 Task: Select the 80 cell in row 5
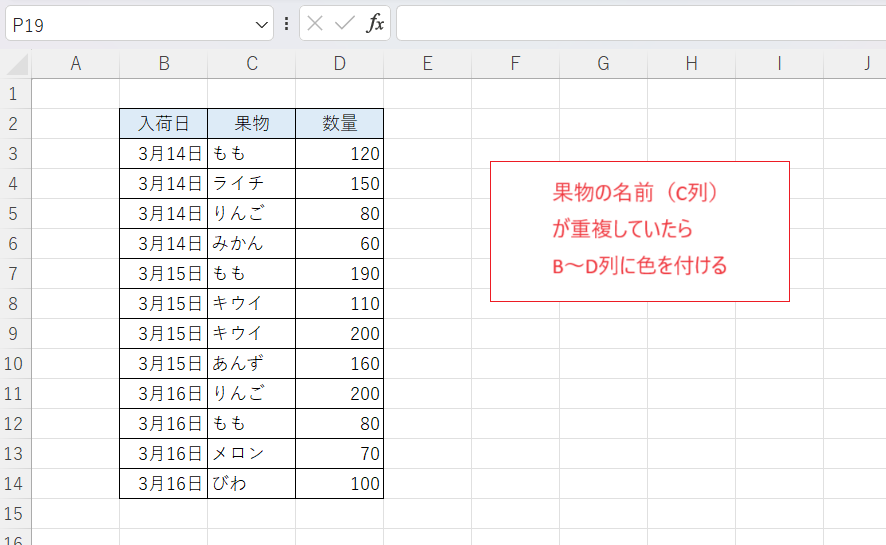[340, 213]
